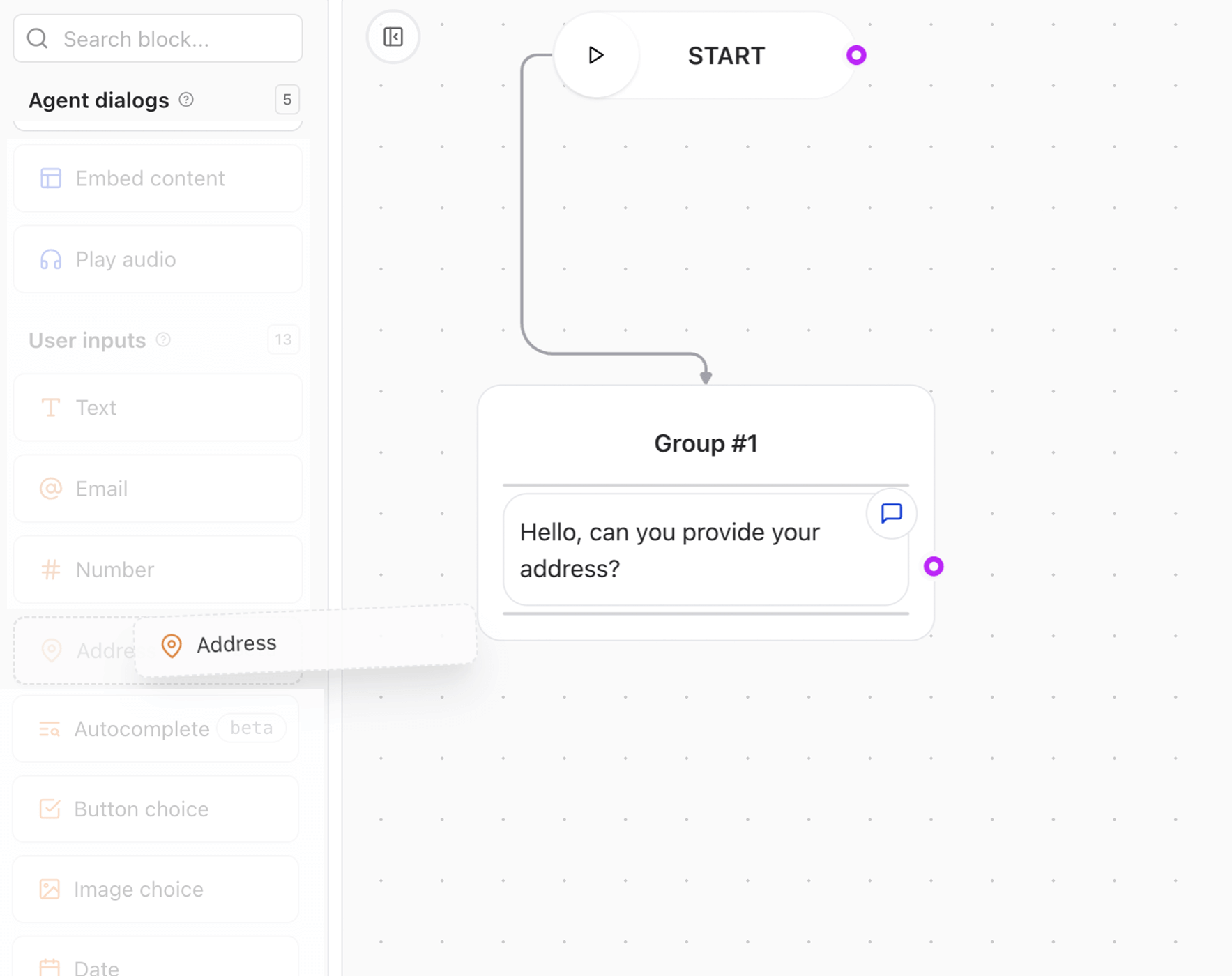Select the Image choice block icon
Viewport: 1232px width, 976px height.
pyautogui.click(x=50, y=889)
